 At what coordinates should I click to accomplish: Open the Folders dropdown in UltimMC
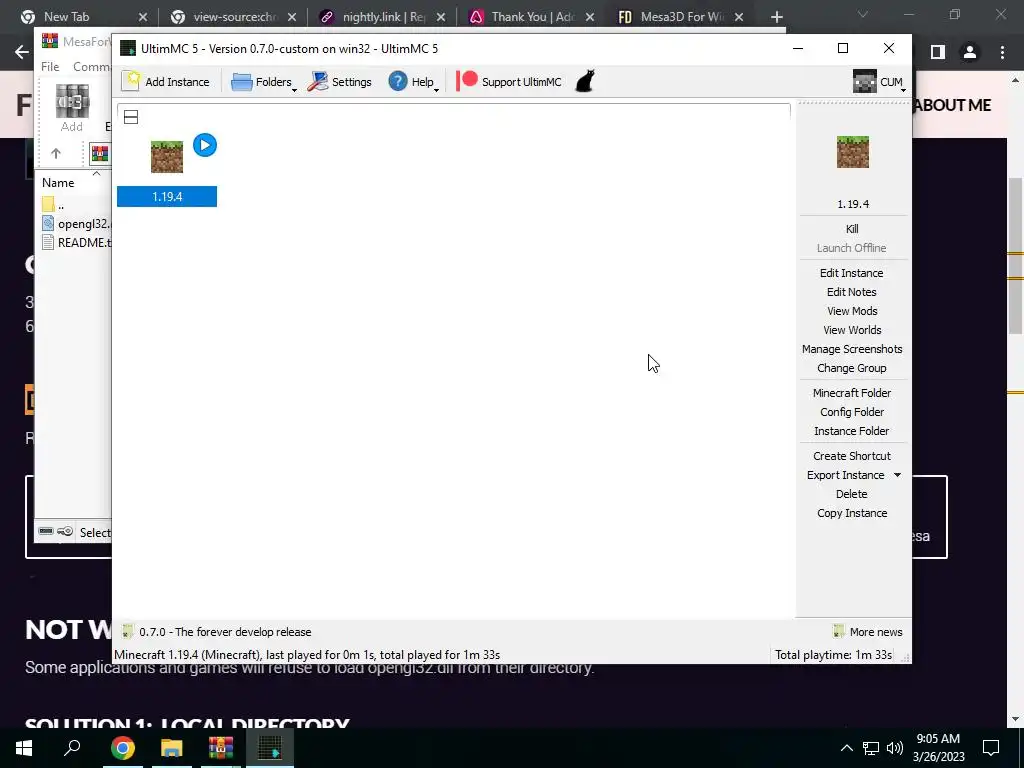tap(263, 82)
